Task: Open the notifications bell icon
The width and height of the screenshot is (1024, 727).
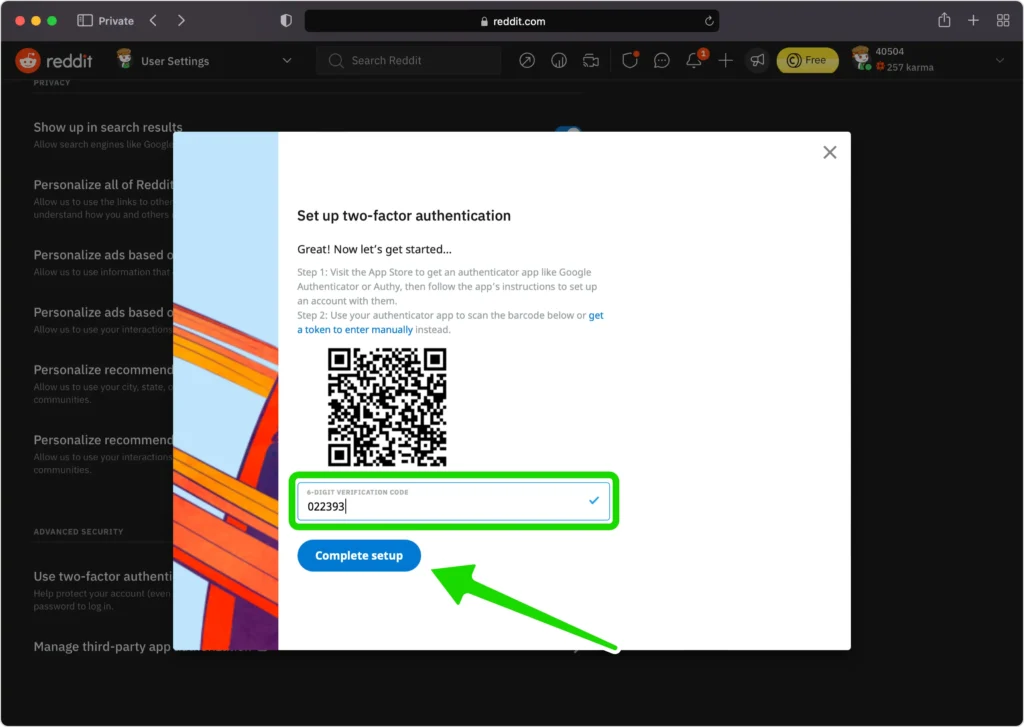Action: (x=693, y=61)
